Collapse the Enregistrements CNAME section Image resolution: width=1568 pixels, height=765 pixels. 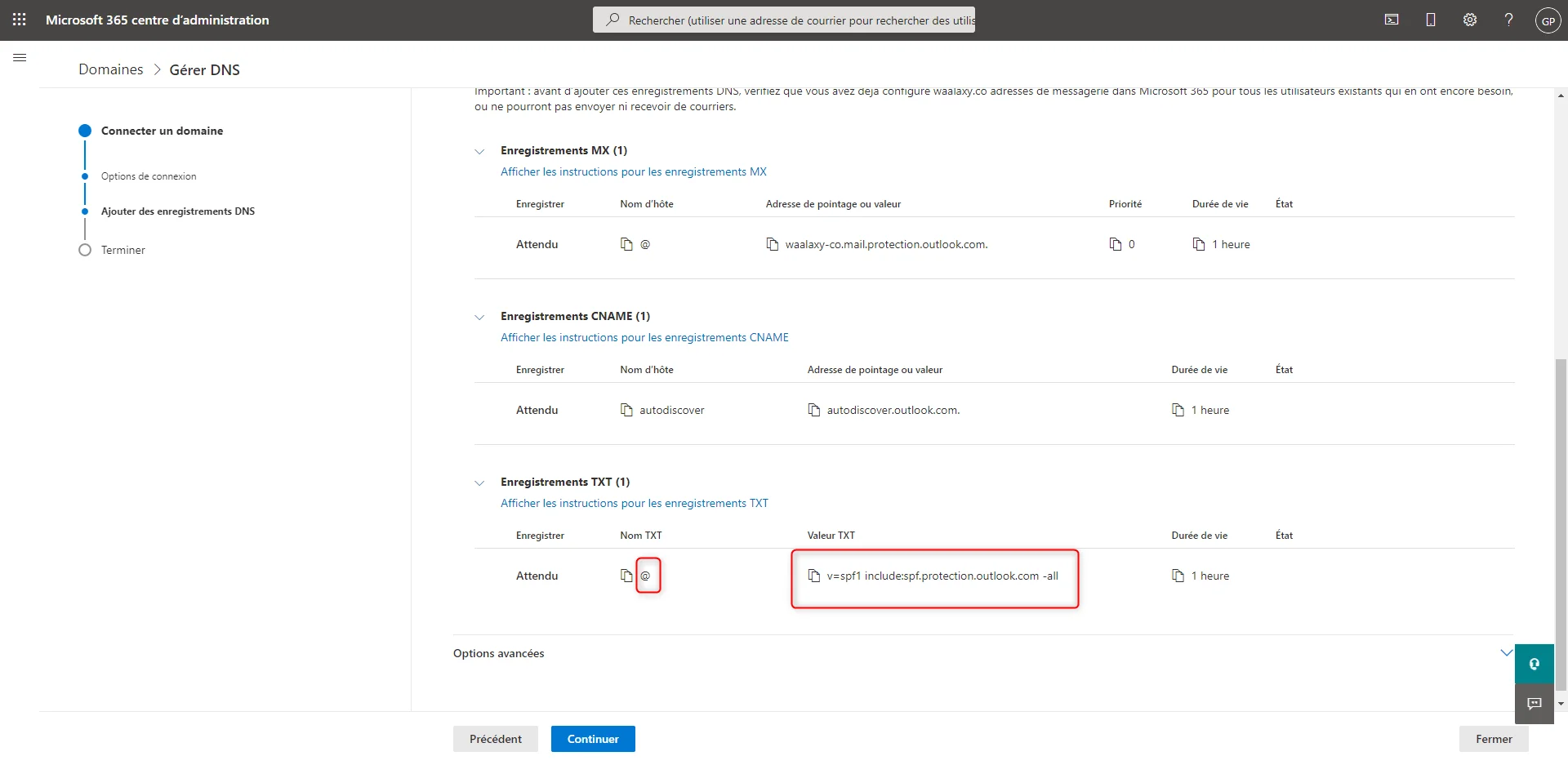479,317
